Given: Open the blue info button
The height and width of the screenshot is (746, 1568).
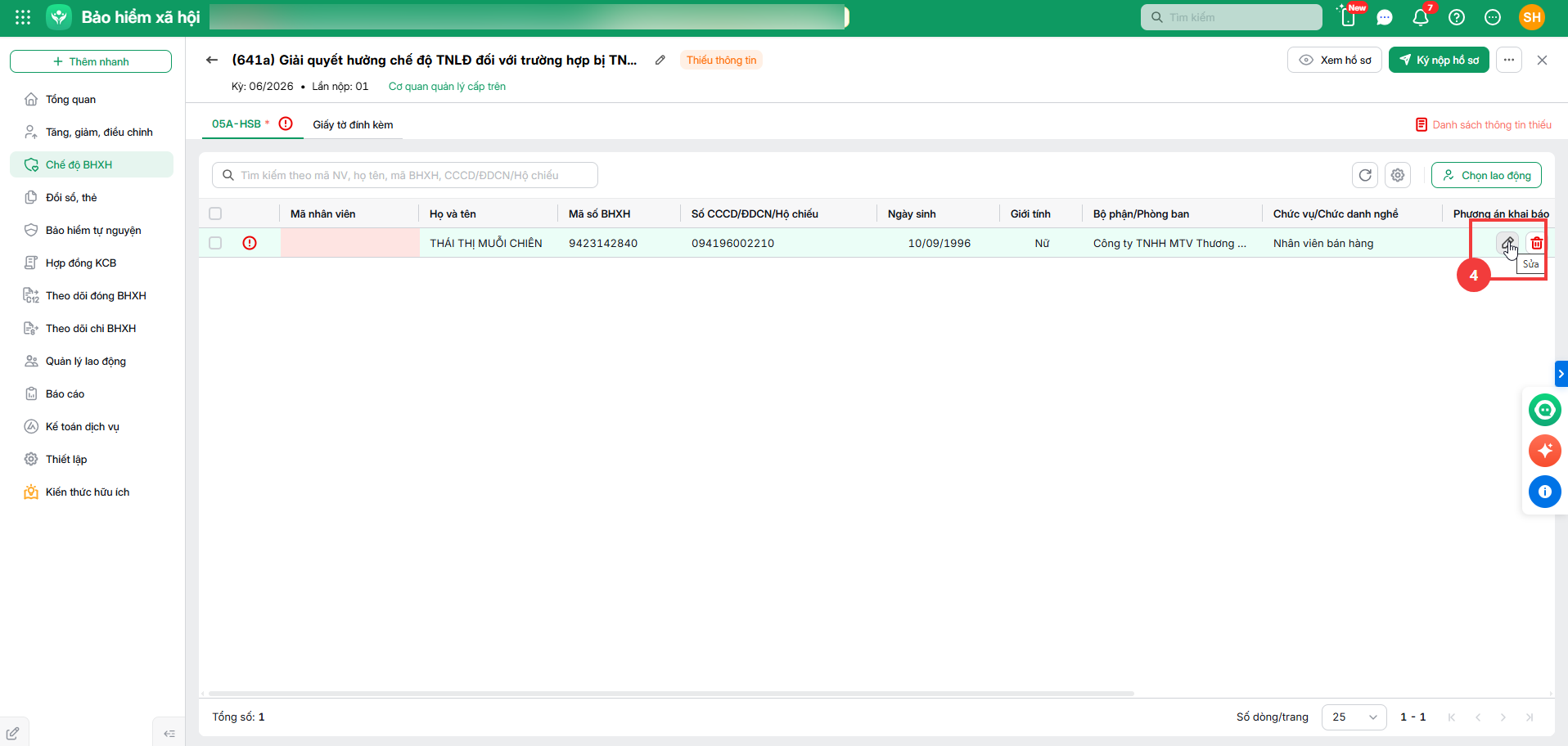Looking at the screenshot, I should 1545,492.
